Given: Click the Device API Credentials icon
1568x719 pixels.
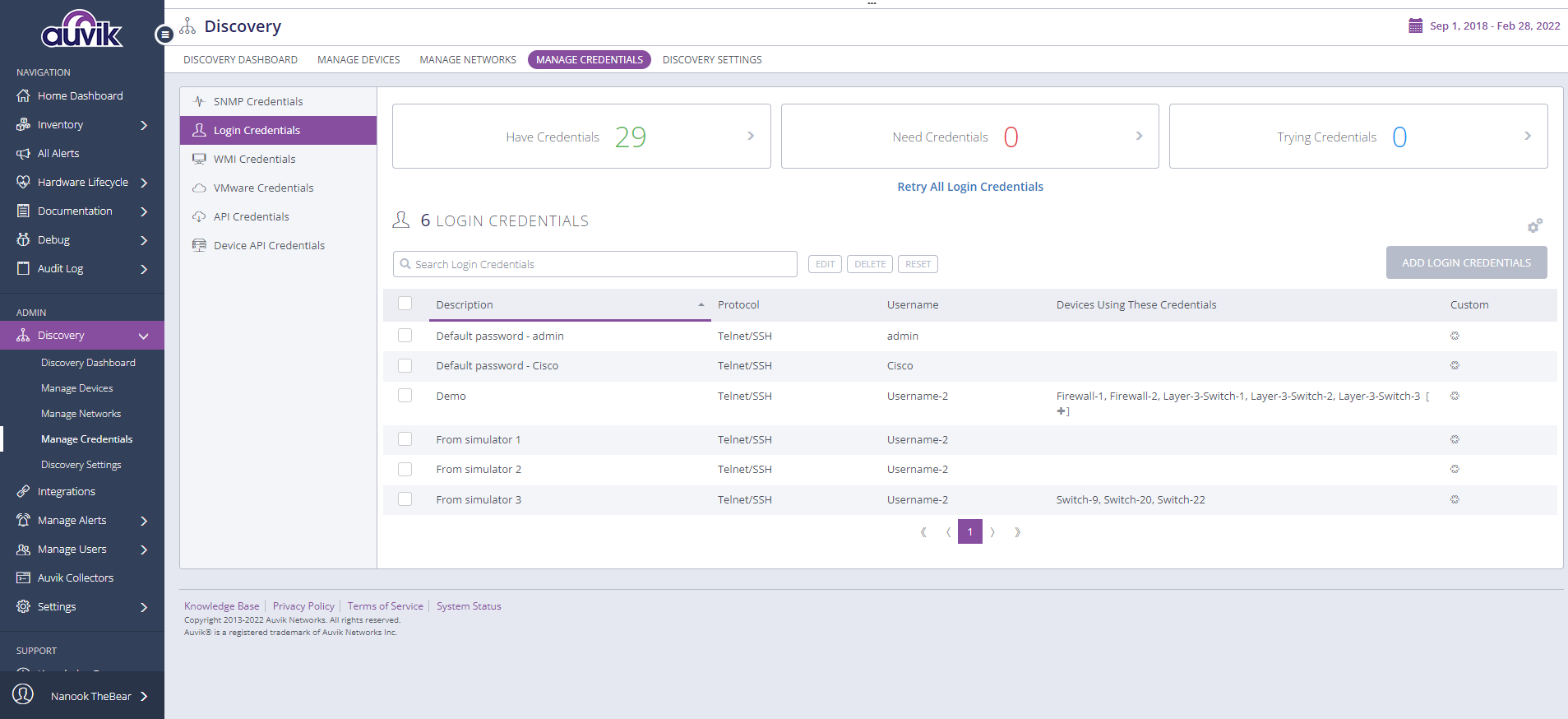Looking at the screenshot, I should click(x=199, y=245).
